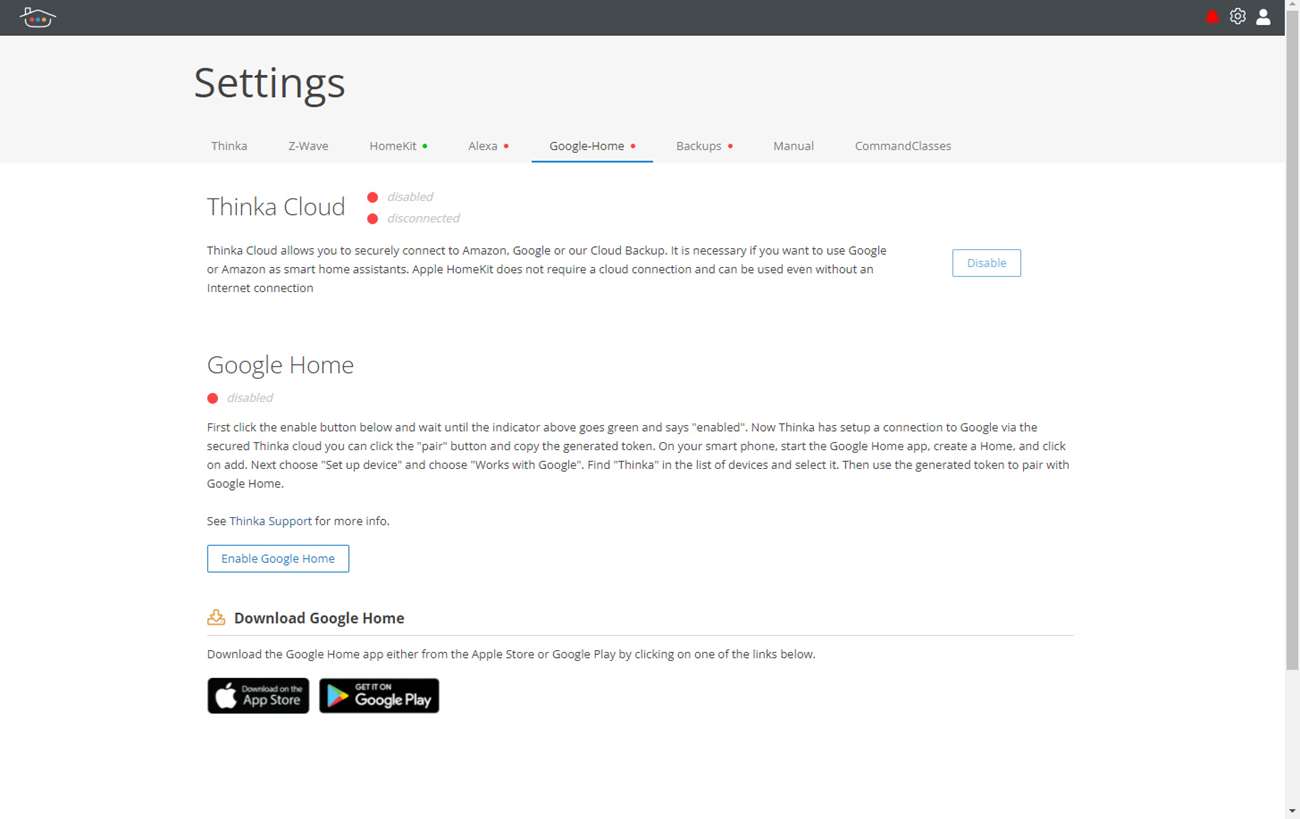
Task: Open the user account profile icon
Action: [1264, 17]
